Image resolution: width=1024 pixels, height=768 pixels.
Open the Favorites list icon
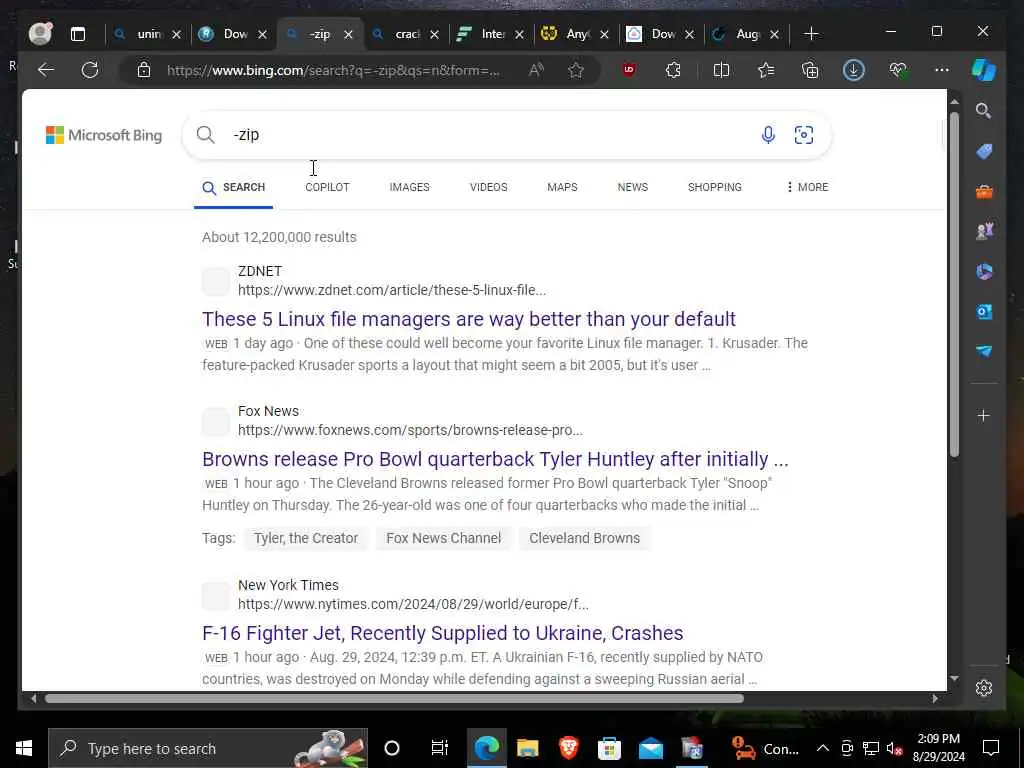tap(765, 70)
